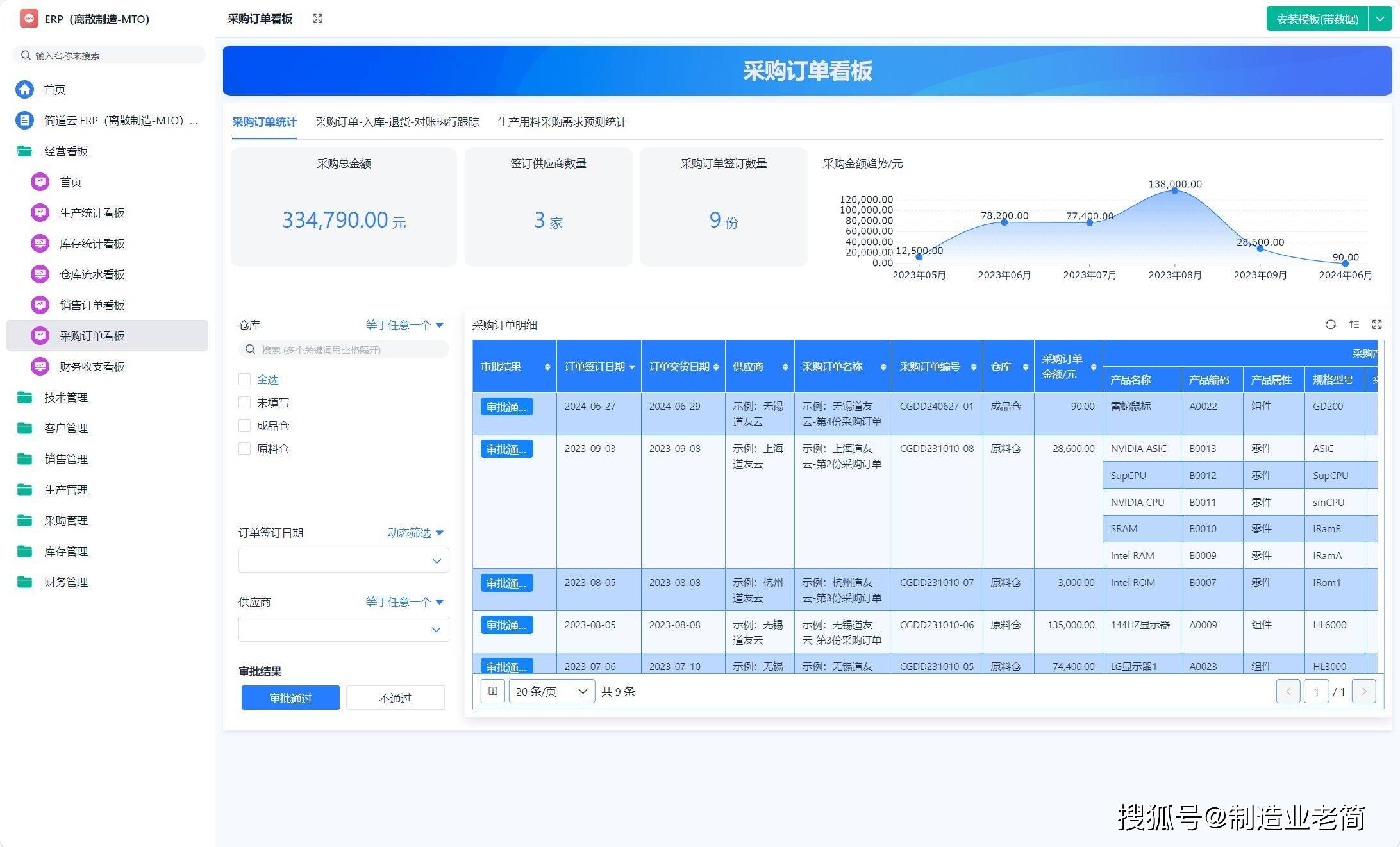Screen dimensions: 1400x847
Task: Go to previous page in table pagination
Action: coord(1288,691)
